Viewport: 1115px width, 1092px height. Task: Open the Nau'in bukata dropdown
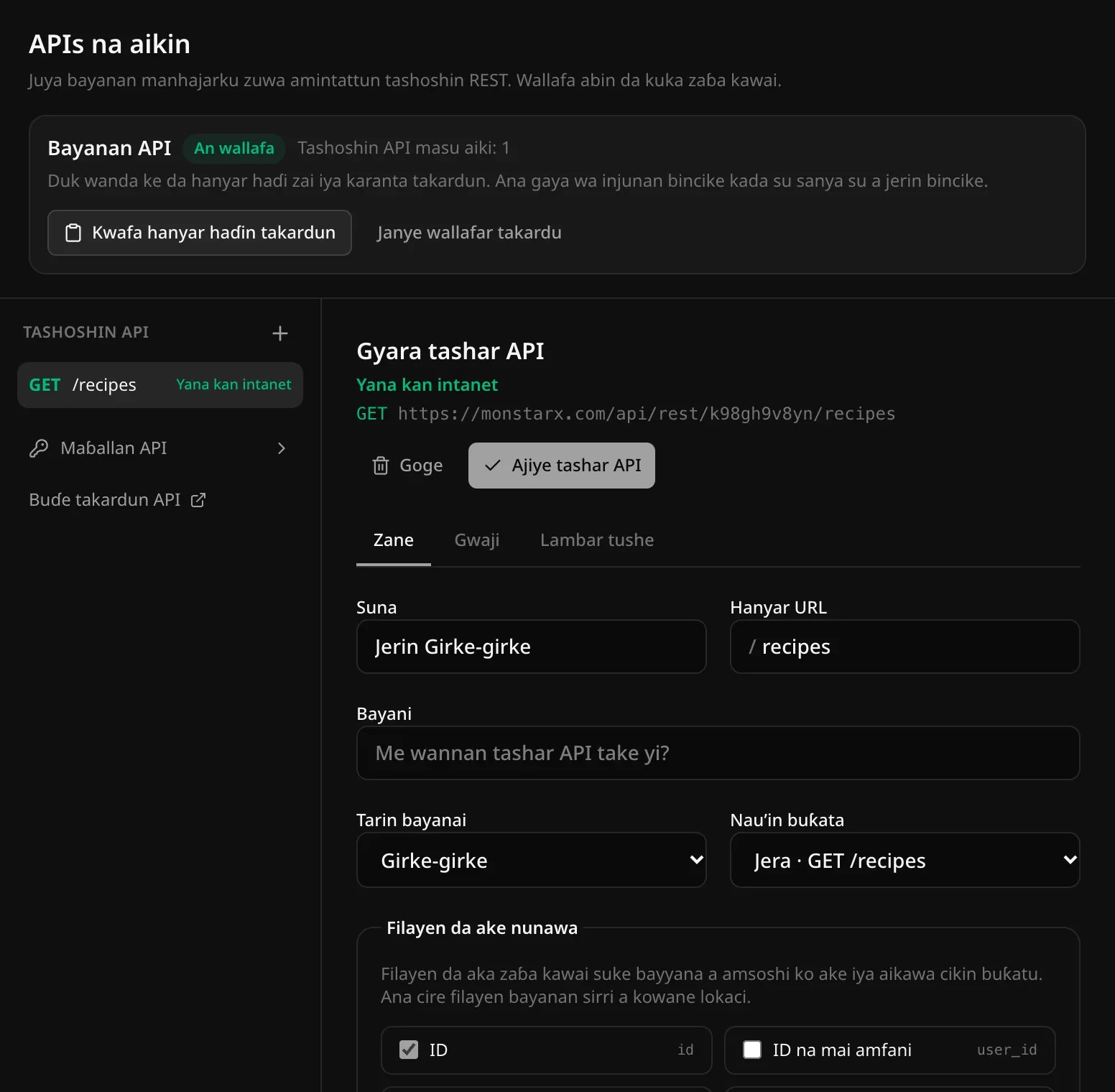905,860
